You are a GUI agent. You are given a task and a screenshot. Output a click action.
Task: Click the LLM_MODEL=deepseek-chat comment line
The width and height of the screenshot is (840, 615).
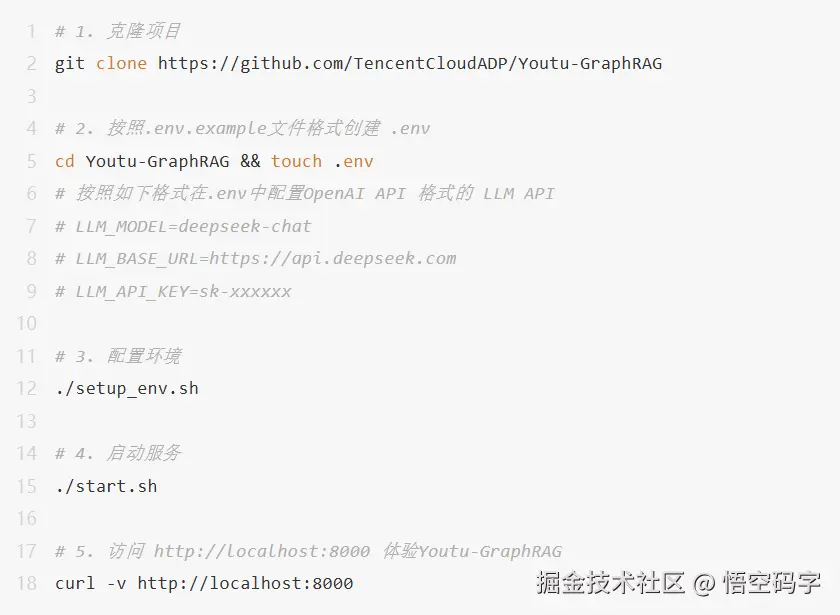pos(183,227)
